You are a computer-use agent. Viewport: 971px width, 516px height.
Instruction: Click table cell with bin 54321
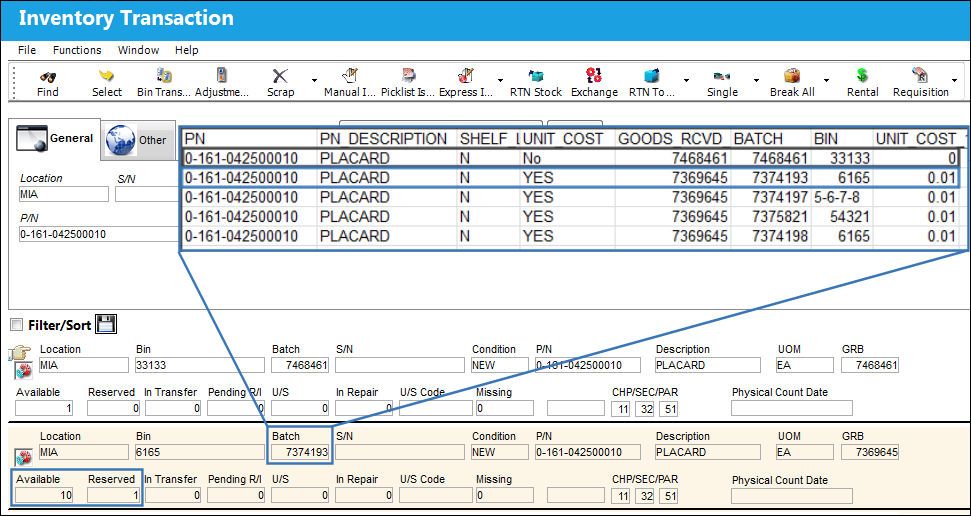842,217
